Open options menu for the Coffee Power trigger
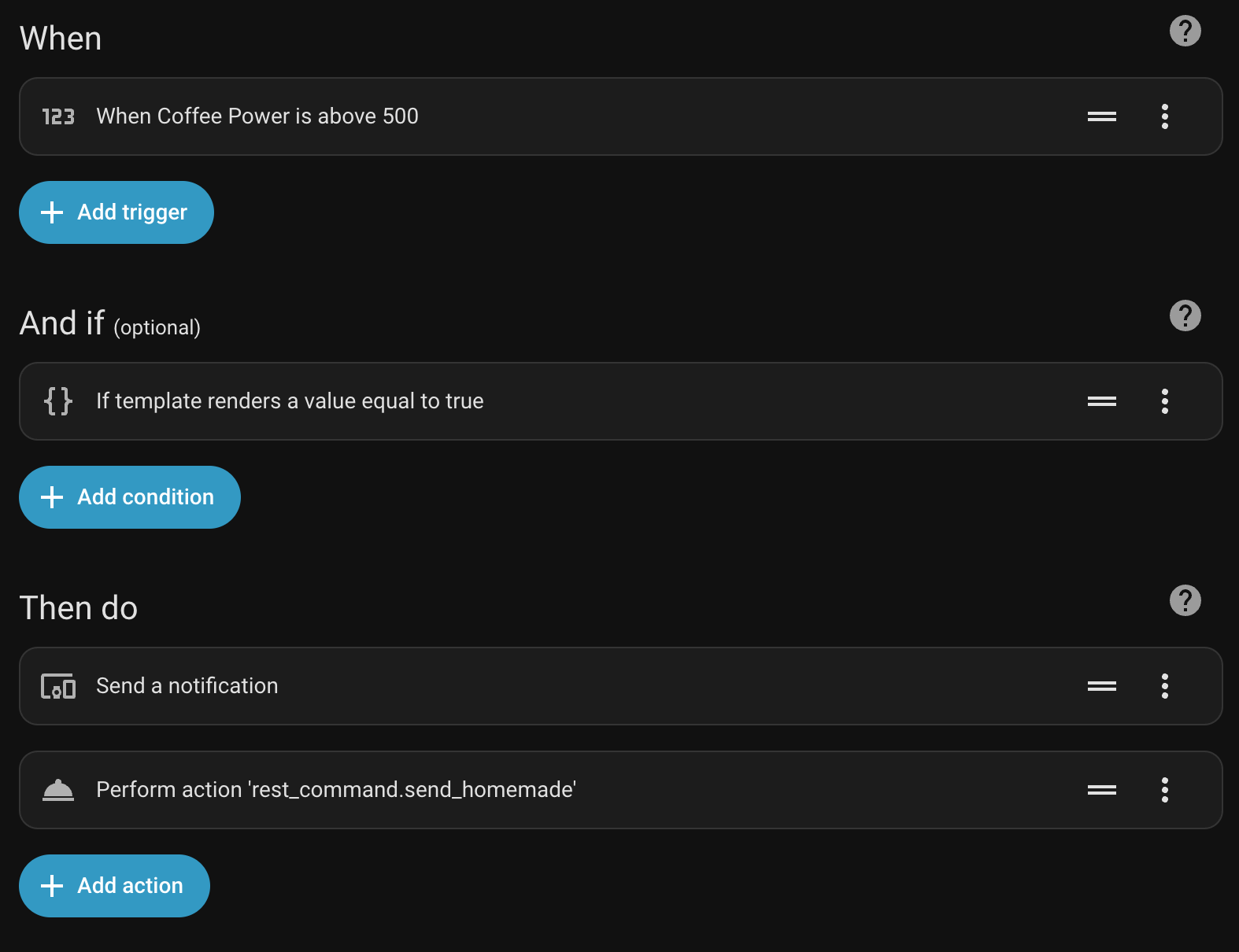Viewport: 1239px width, 952px height. pos(1164,116)
